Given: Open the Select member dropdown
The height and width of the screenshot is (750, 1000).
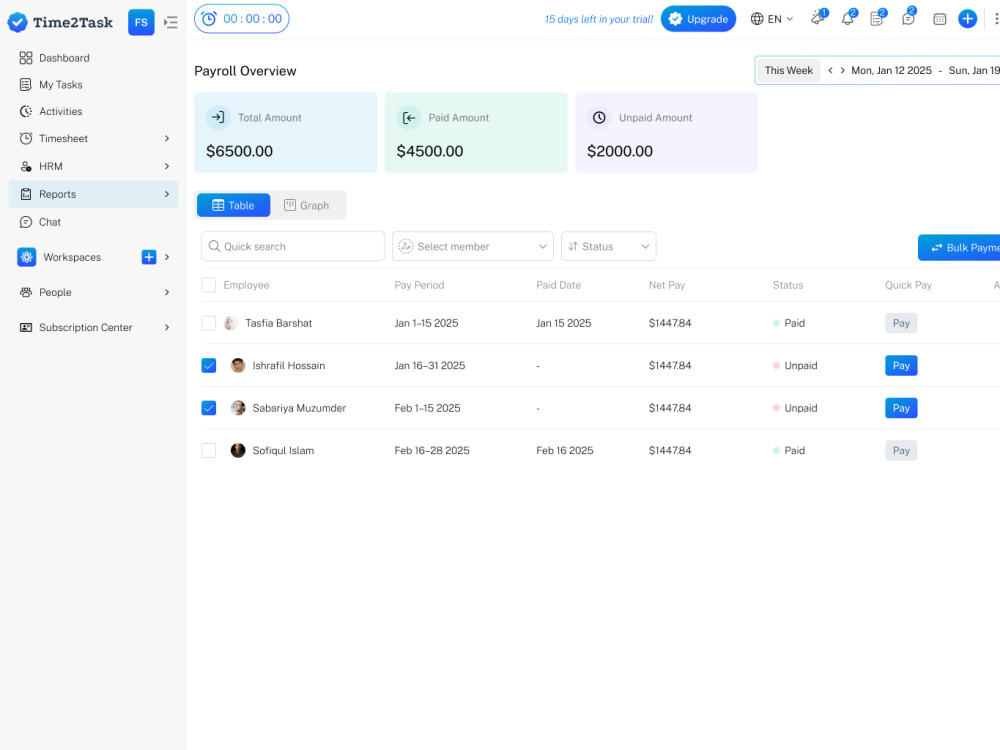Looking at the screenshot, I should click(x=473, y=246).
